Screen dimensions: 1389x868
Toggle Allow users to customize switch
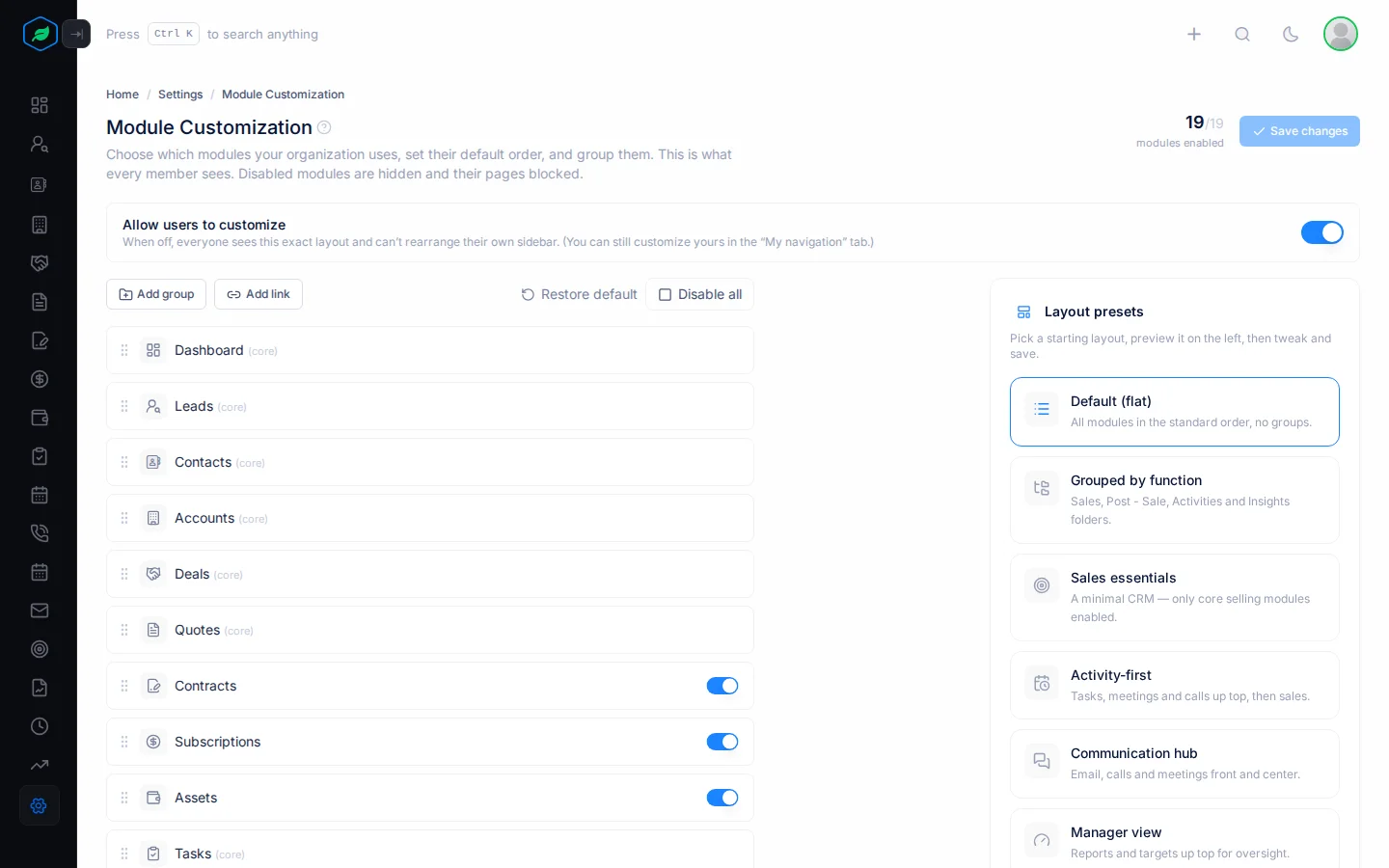(1322, 232)
